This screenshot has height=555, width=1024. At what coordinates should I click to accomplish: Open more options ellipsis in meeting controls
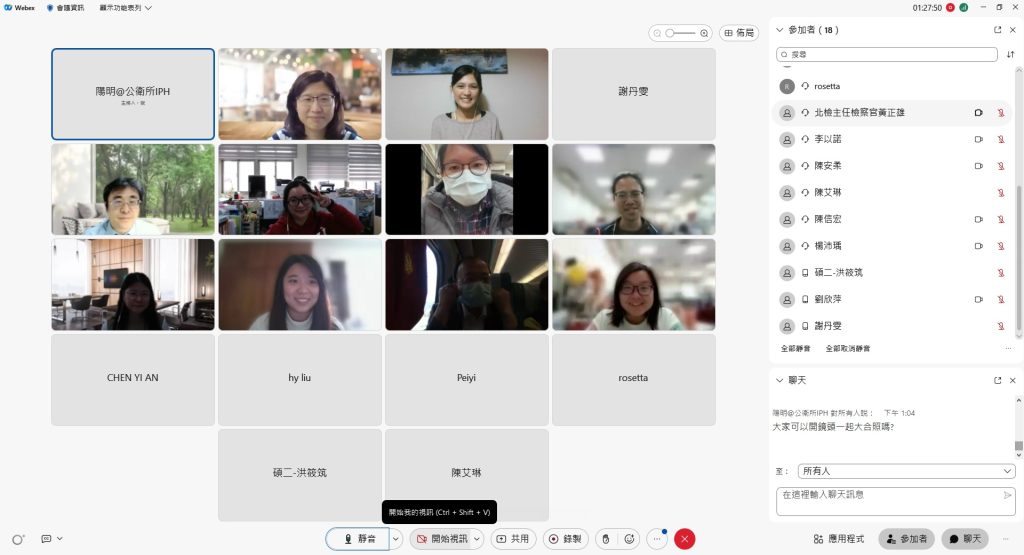[x=657, y=539]
